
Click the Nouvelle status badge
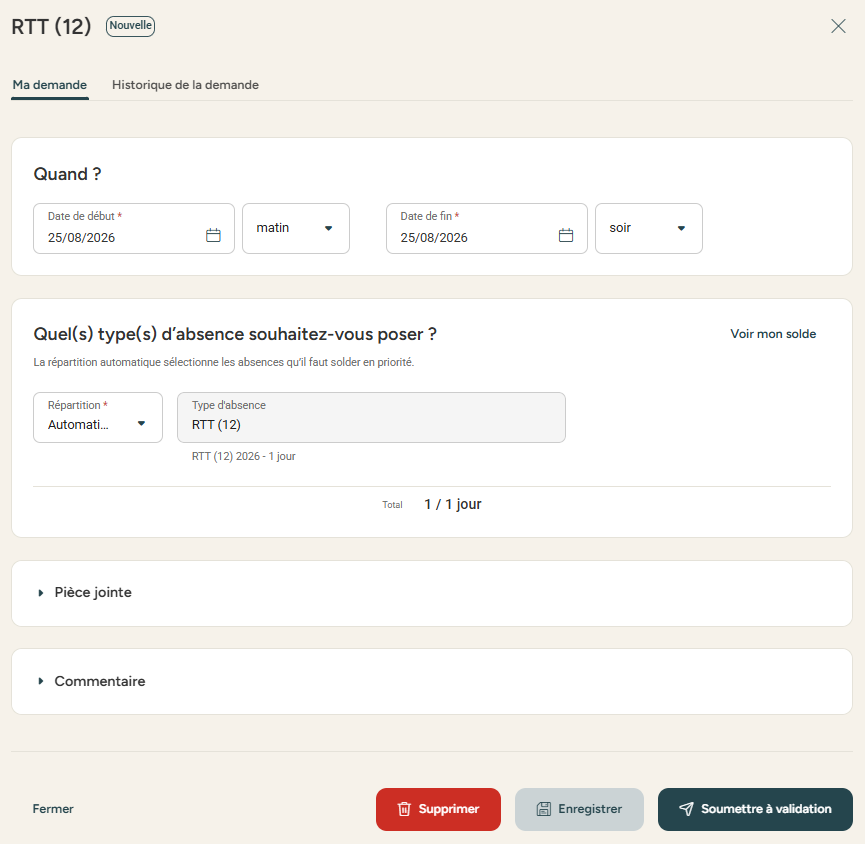tap(130, 26)
